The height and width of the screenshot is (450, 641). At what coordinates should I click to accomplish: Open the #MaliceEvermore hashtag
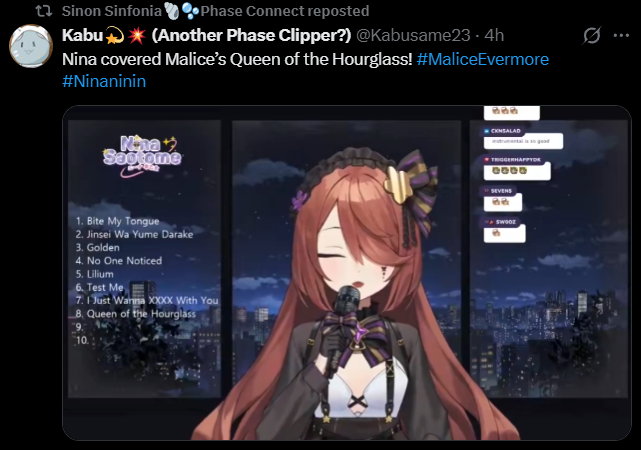482,59
